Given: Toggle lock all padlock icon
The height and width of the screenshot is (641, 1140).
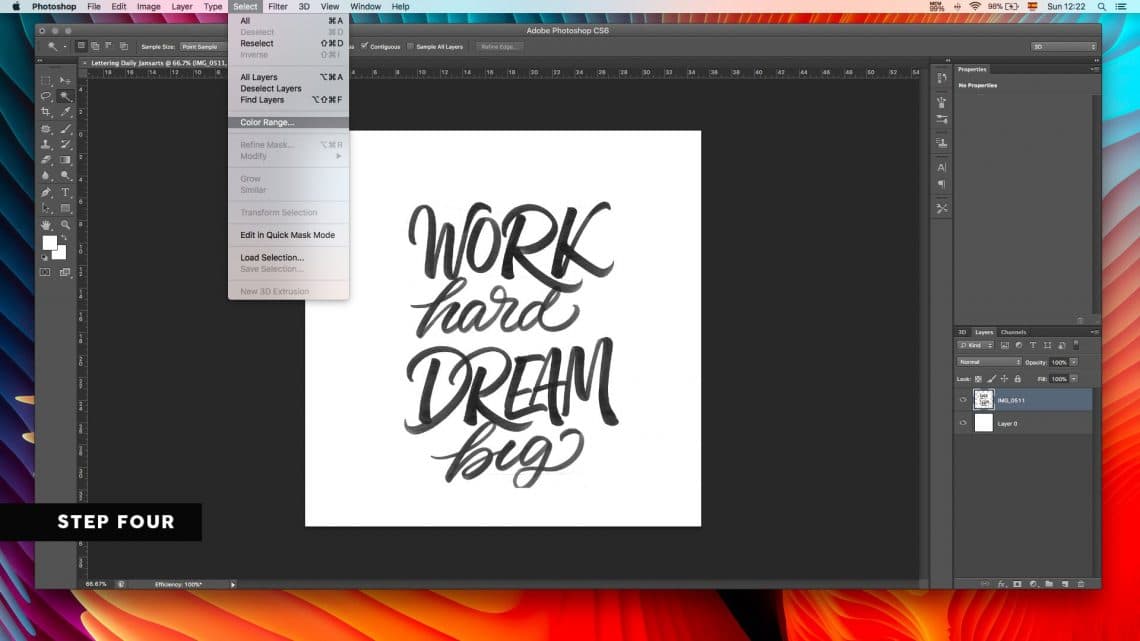Looking at the screenshot, I should 1018,379.
